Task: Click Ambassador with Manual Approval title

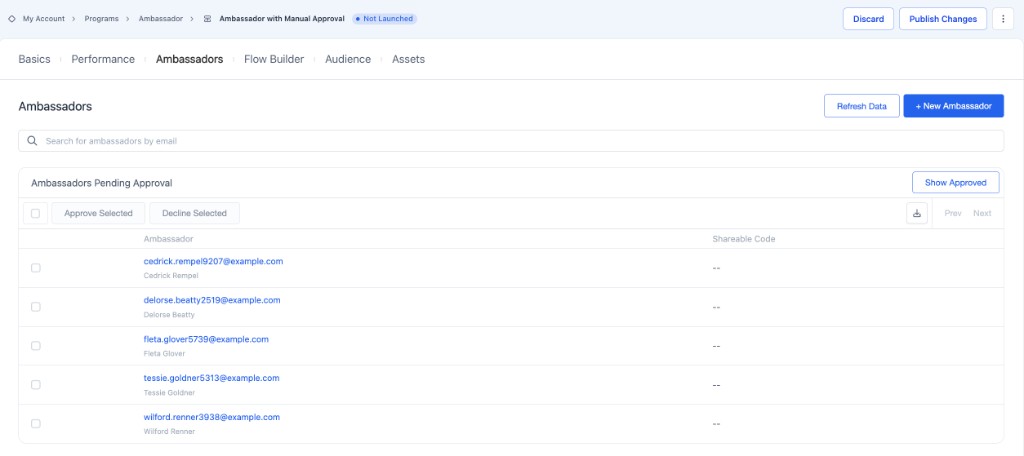Action: point(282,19)
